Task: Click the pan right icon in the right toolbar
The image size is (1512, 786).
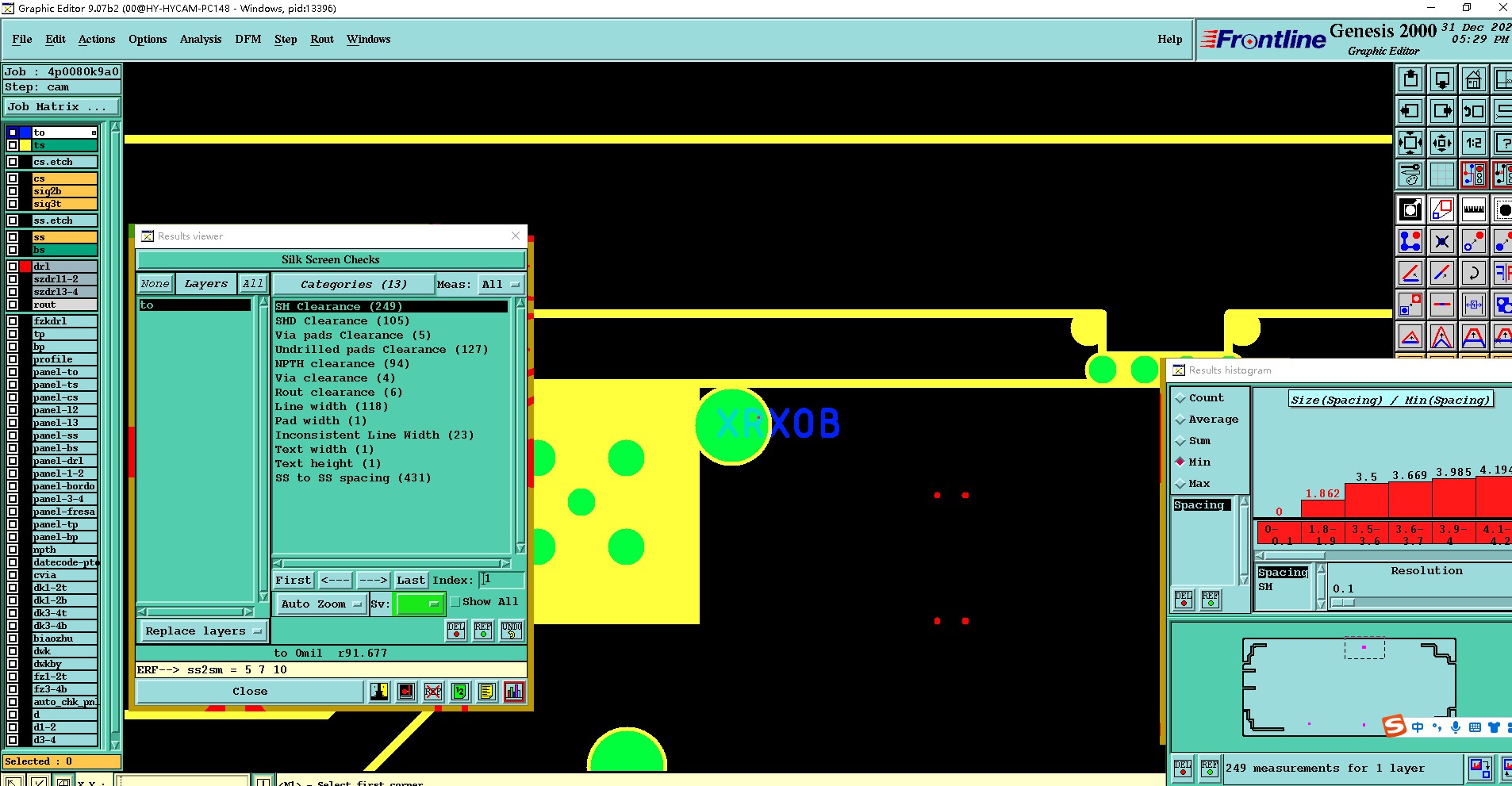Action: 1442,111
